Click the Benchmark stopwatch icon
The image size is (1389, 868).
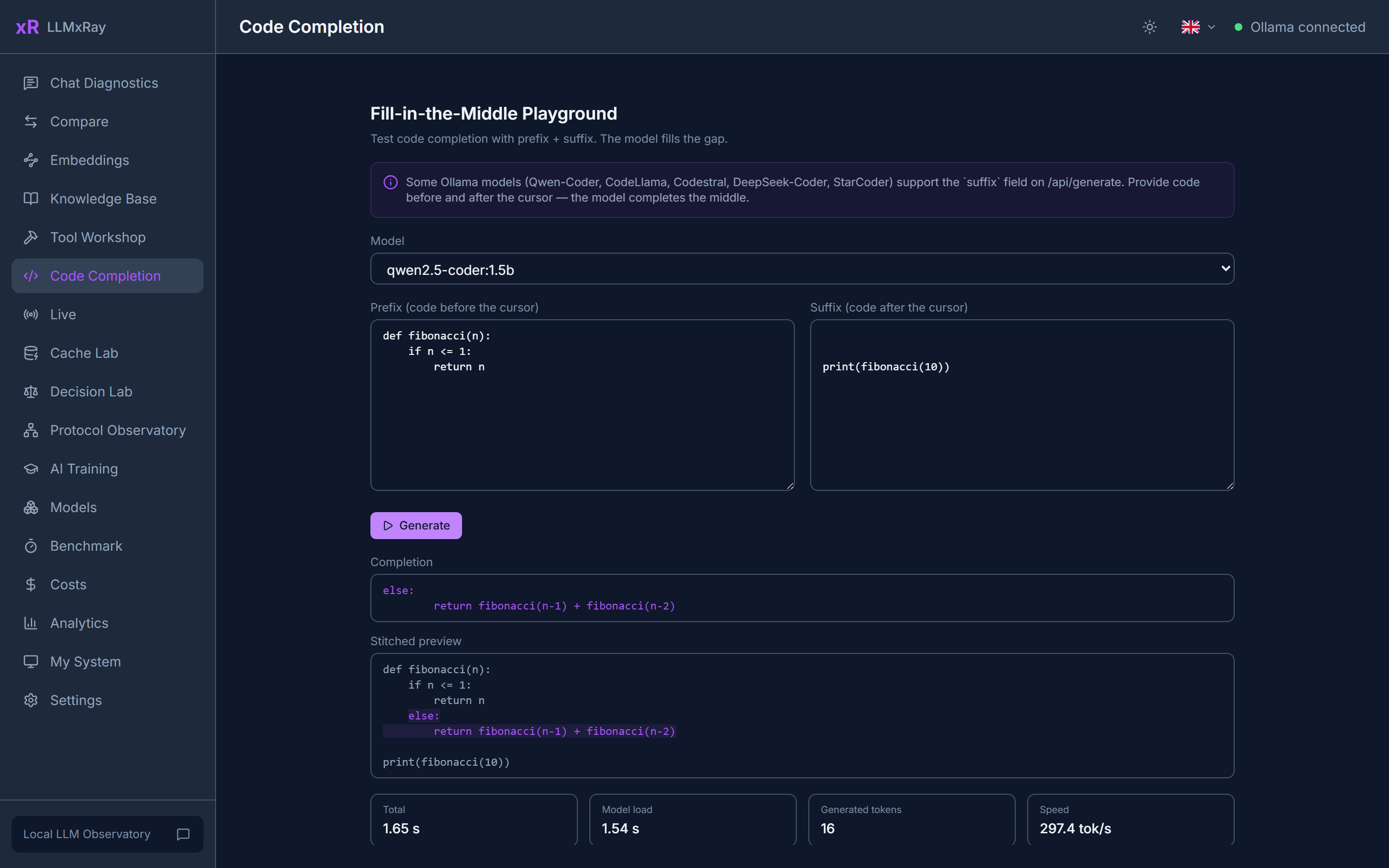pos(31,546)
